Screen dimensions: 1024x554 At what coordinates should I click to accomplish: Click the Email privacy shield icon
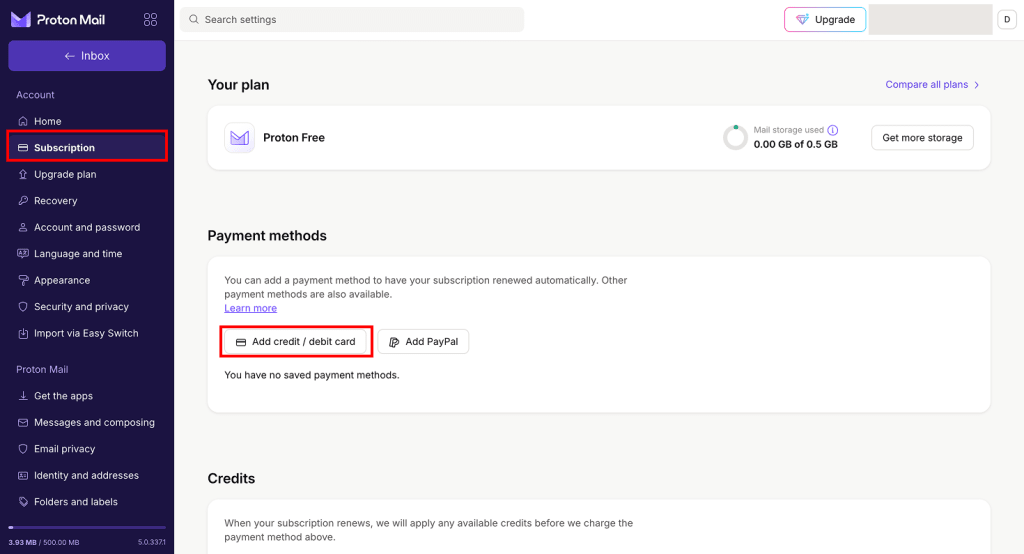pos(23,449)
